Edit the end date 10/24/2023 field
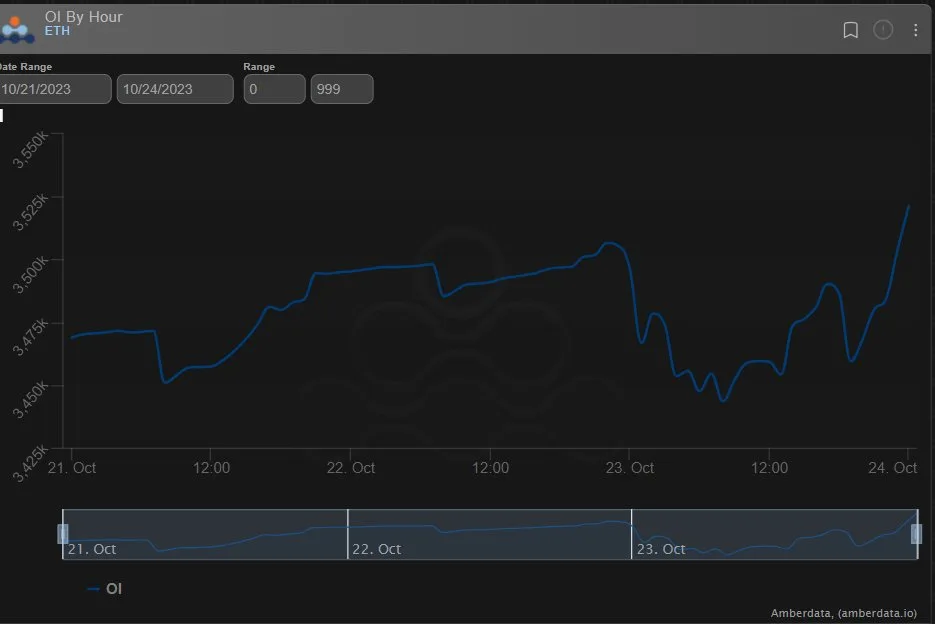 [175, 89]
